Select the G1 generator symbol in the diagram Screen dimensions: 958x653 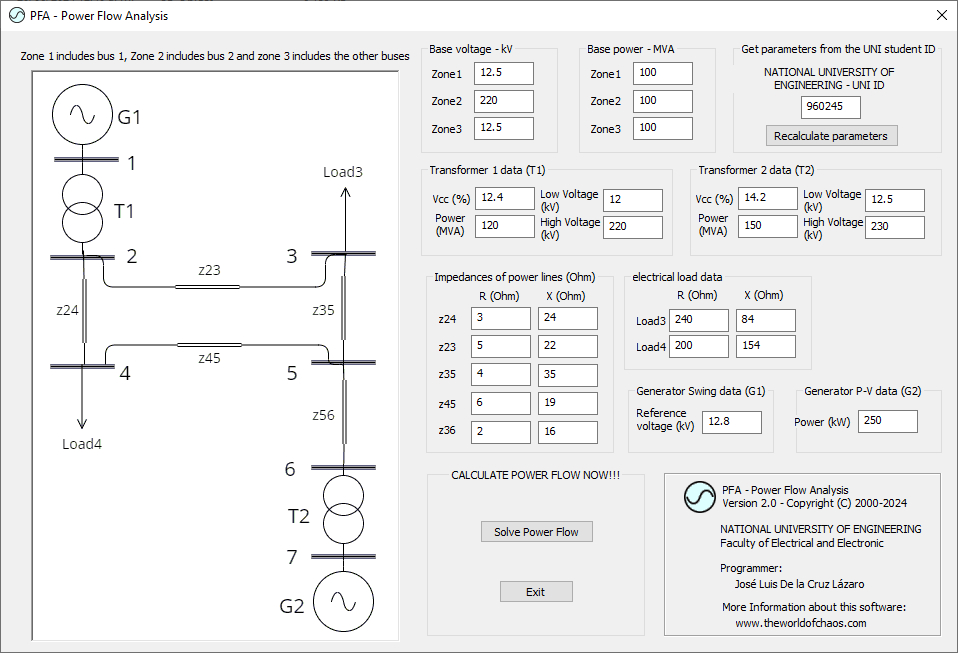[x=82, y=114]
